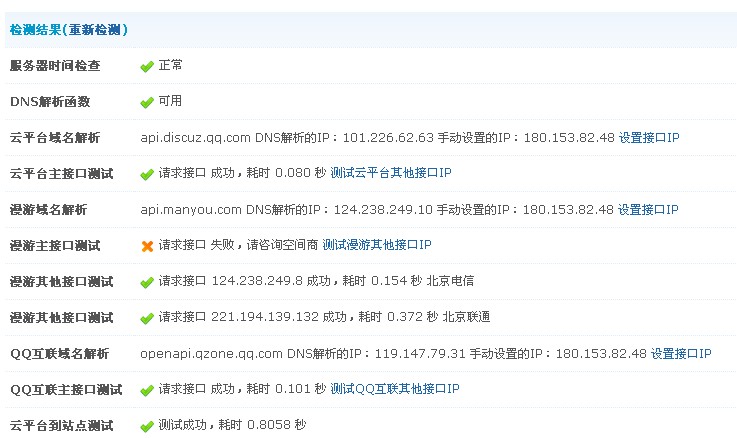Click green check icon in 云平台到站点测试 row
This screenshot has height=438, width=737.
coord(147,426)
